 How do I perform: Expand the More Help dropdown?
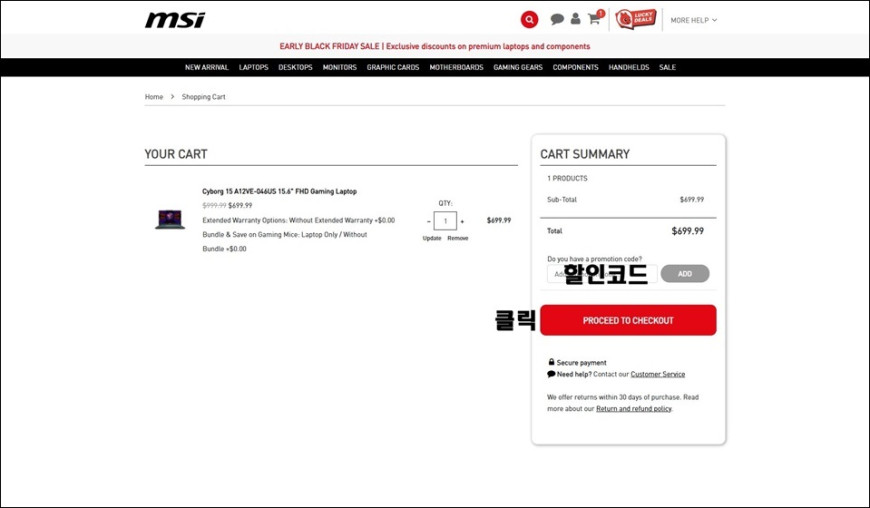694,20
